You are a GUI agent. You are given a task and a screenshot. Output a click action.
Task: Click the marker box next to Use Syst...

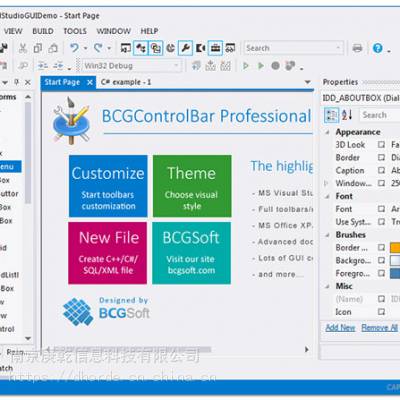coord(381,222)
